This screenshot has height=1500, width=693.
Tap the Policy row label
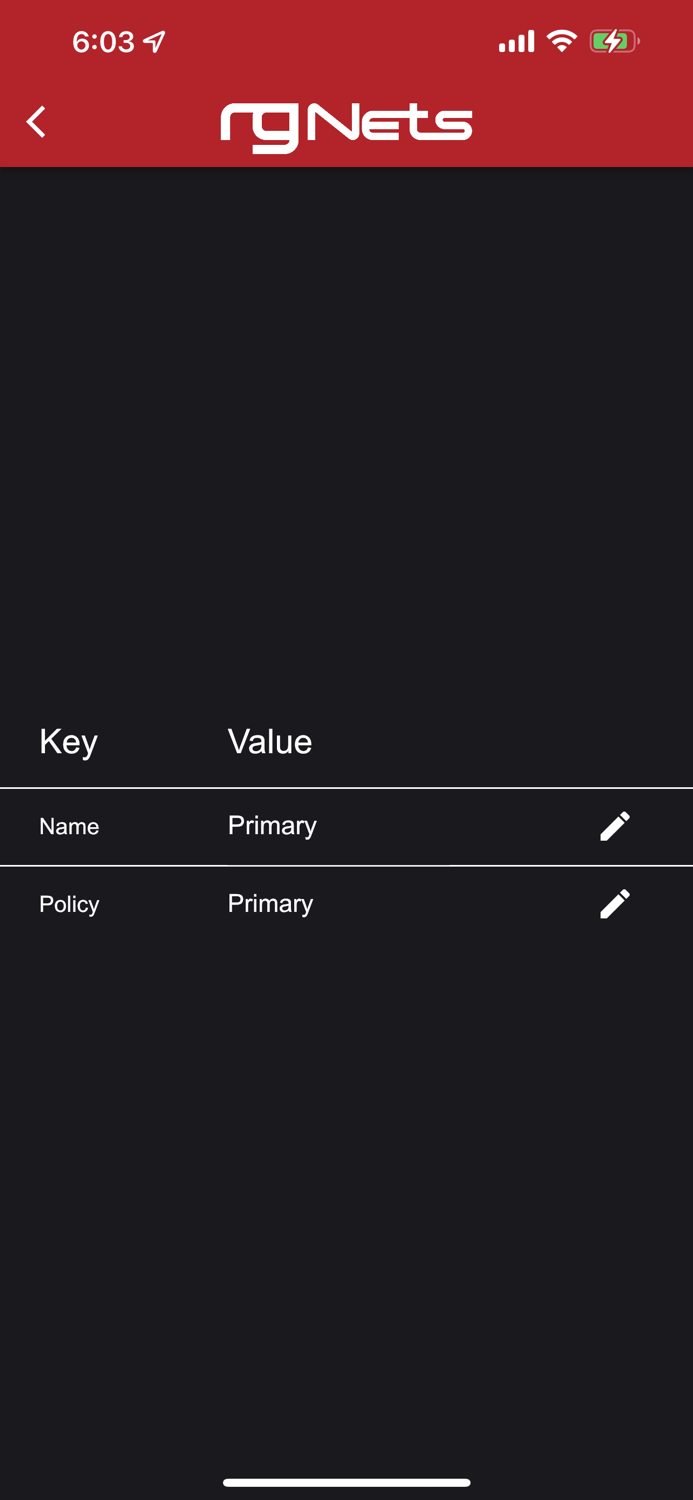pos(69,903)
